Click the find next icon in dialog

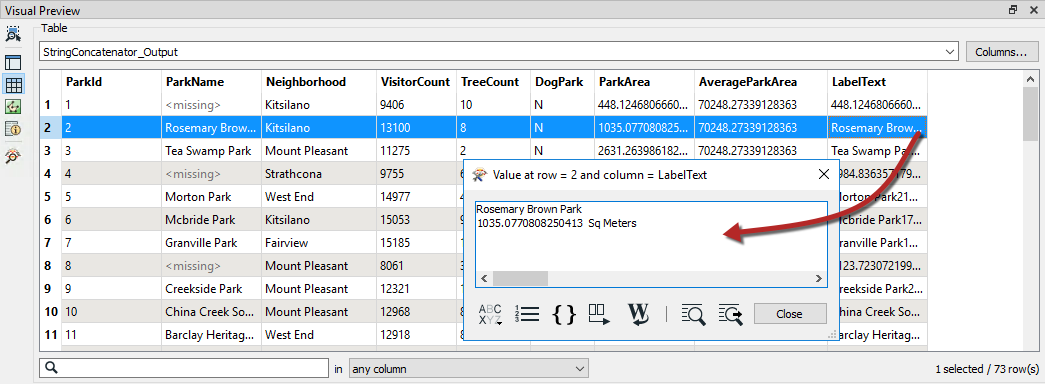pos(730,314)
